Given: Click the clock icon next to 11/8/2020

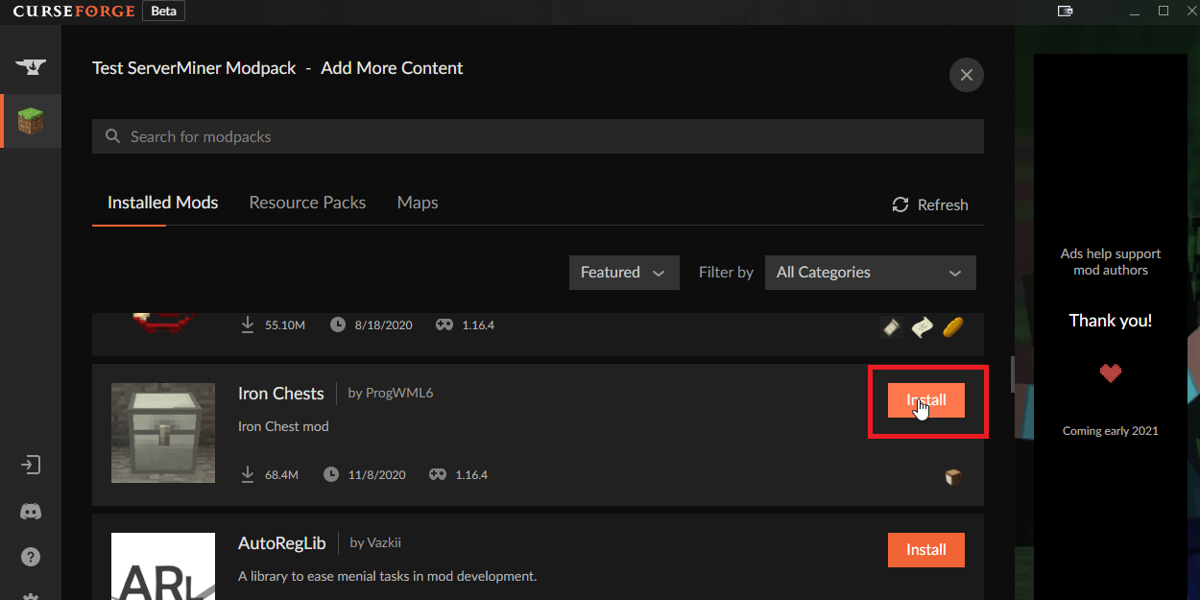Looking at the screenshot, I should 331,474.
